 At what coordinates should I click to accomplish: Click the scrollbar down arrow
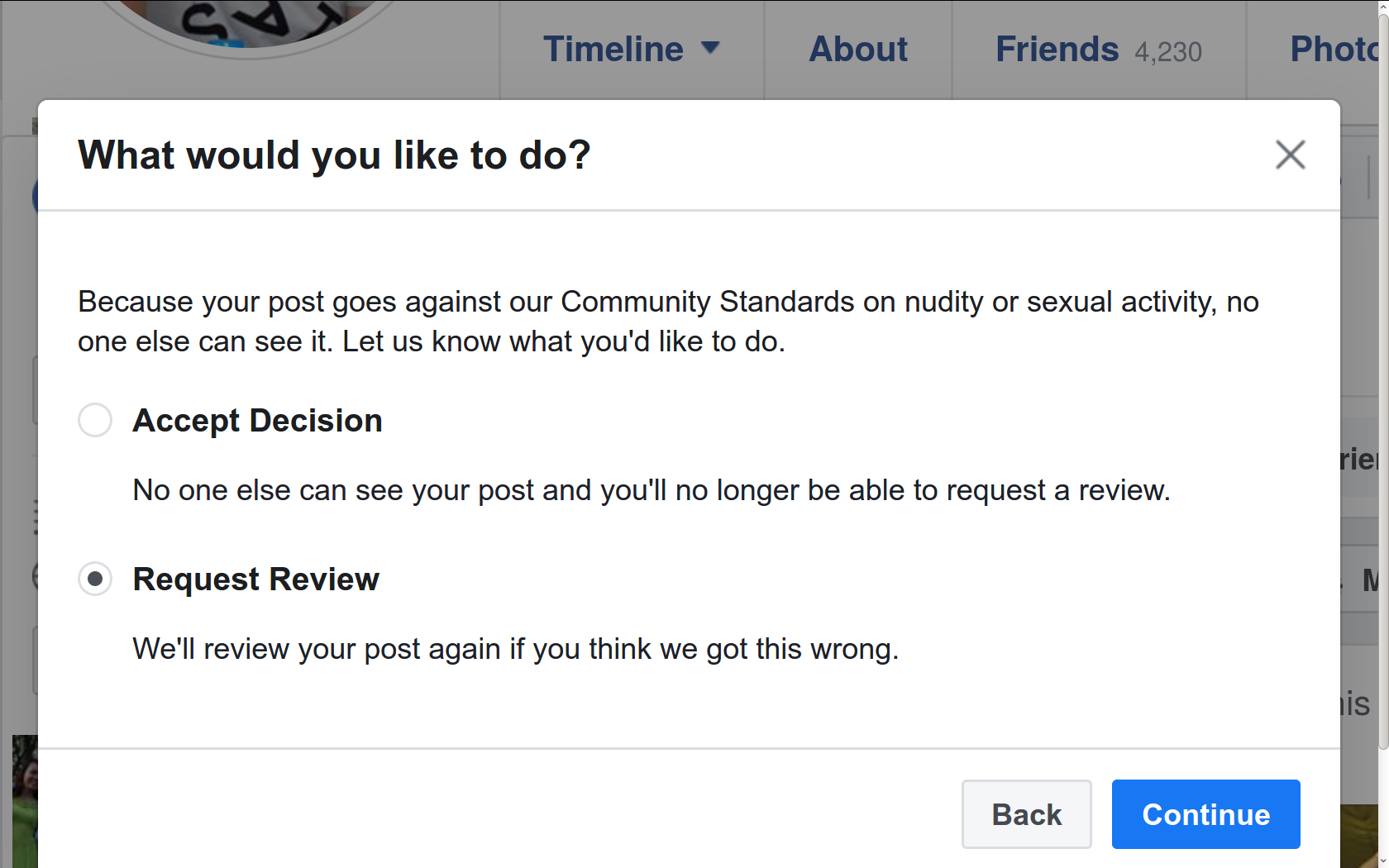1383,861
